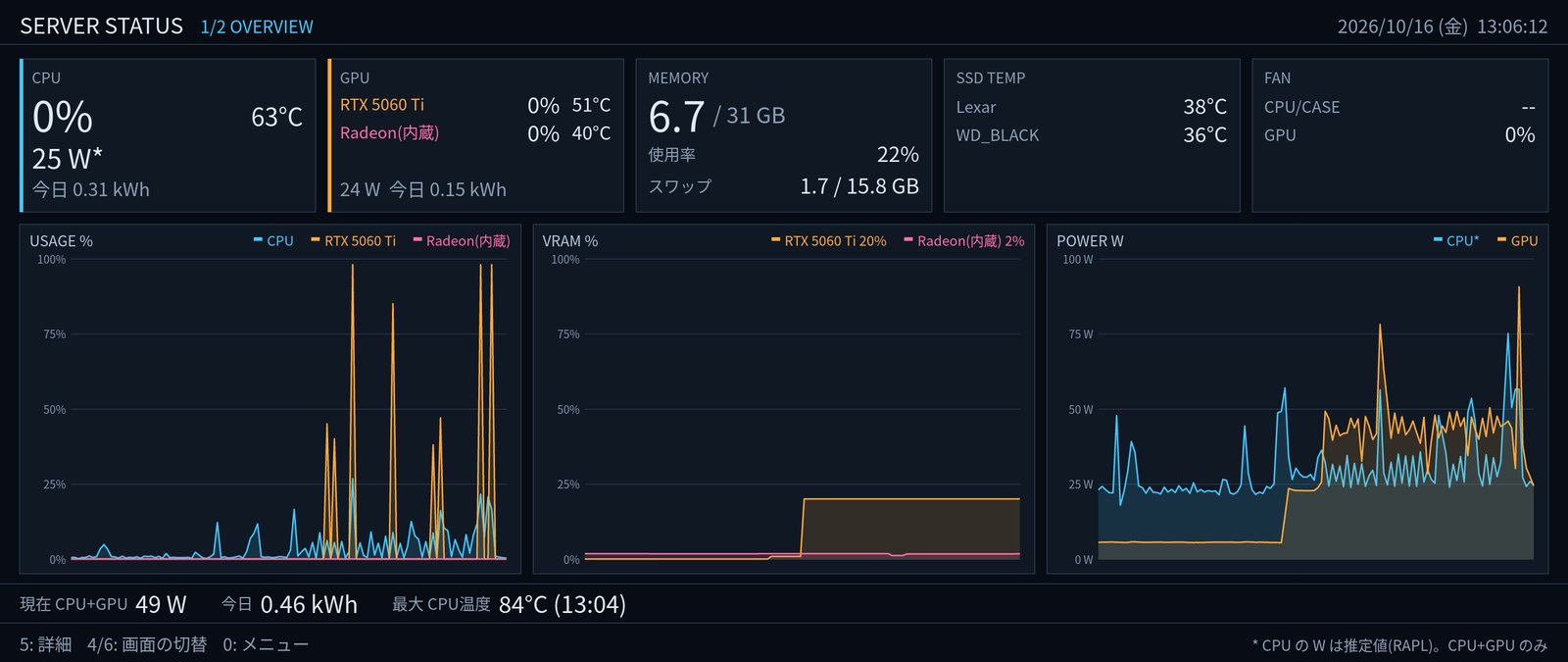1568x662 pixels.
Task: Click 4/6: 画面の切替 screen switch
Action: click(x=147, y=644)
